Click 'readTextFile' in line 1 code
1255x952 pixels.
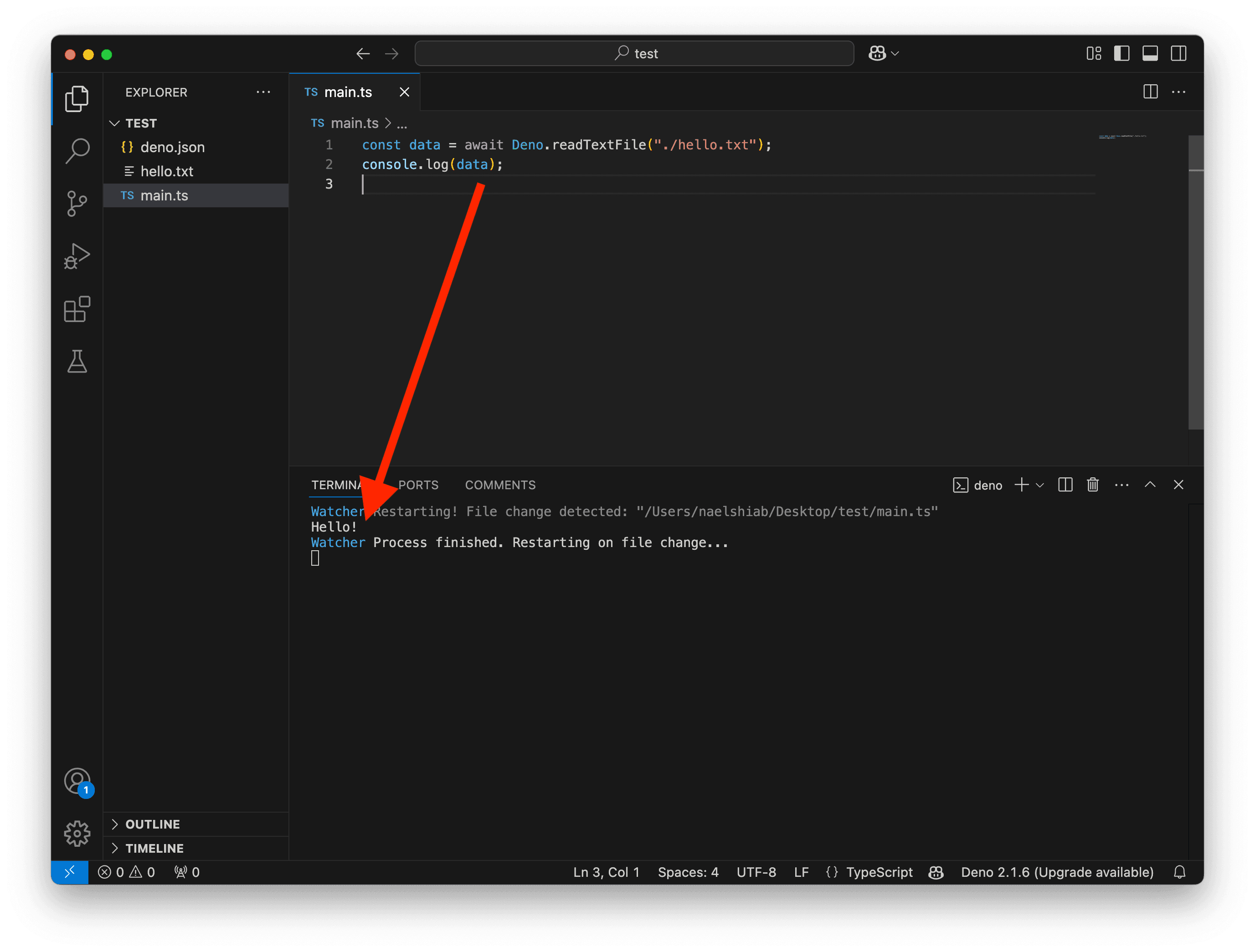599,145
